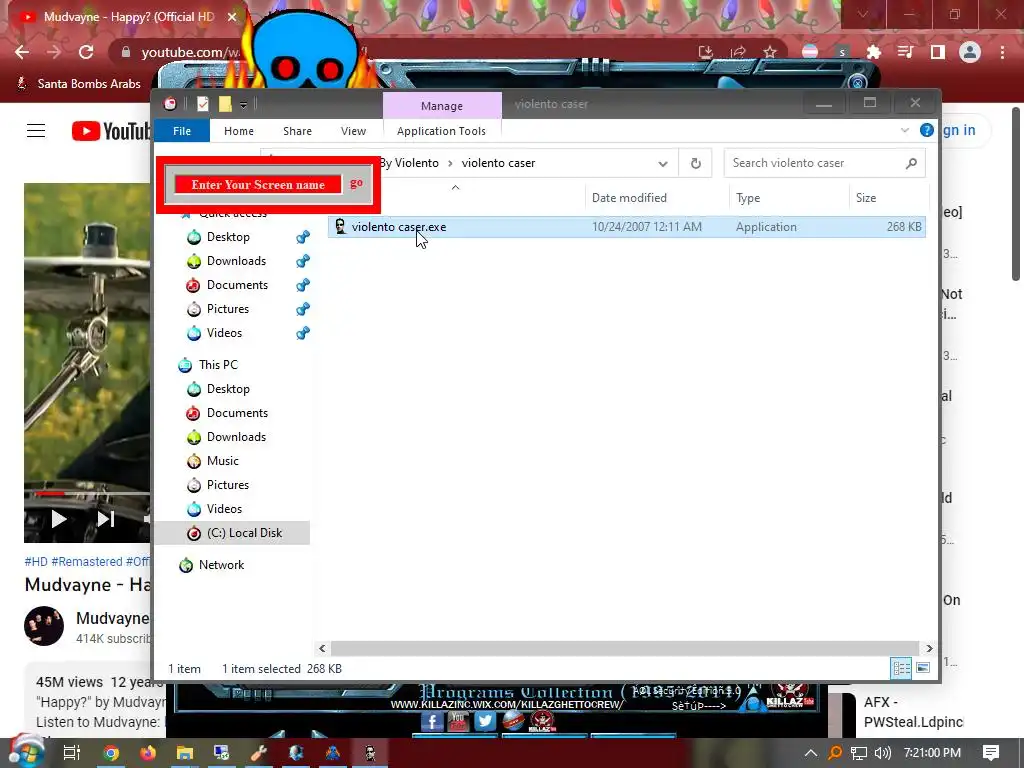The width and height of the screenshot is (1024, 768).
Task: Switch to the View ribbon tab
Action: (353, 131)
